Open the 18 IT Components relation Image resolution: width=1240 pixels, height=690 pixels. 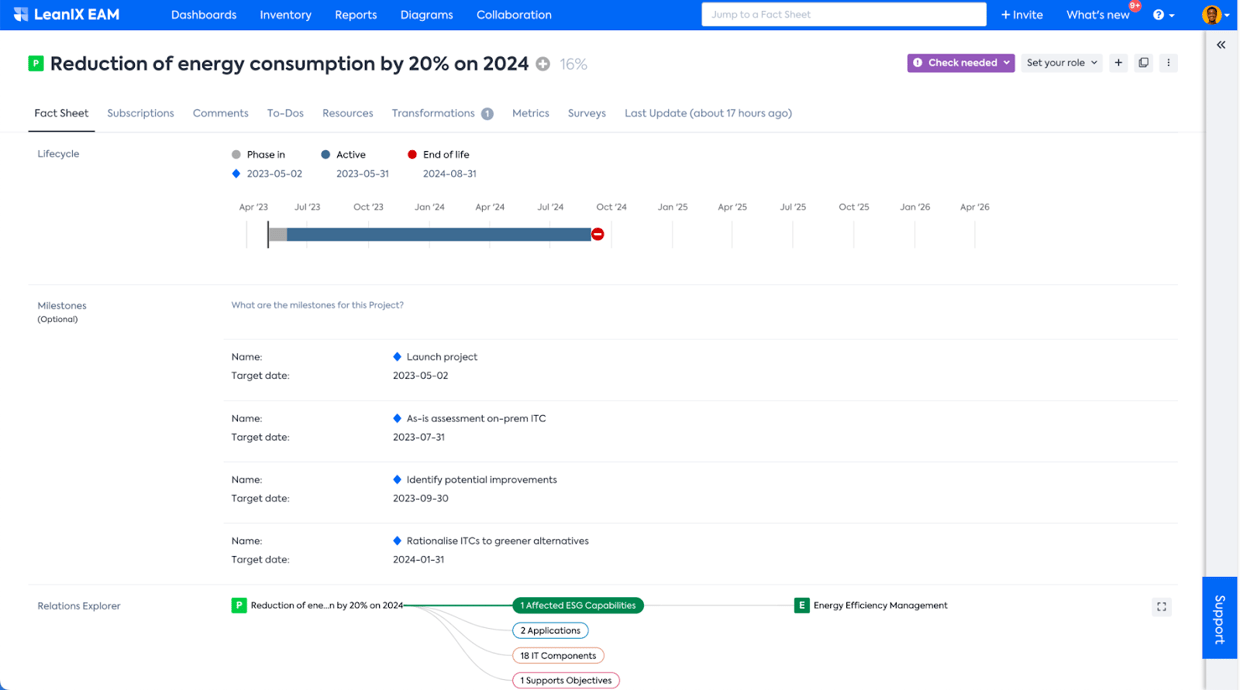click(558, 655)
